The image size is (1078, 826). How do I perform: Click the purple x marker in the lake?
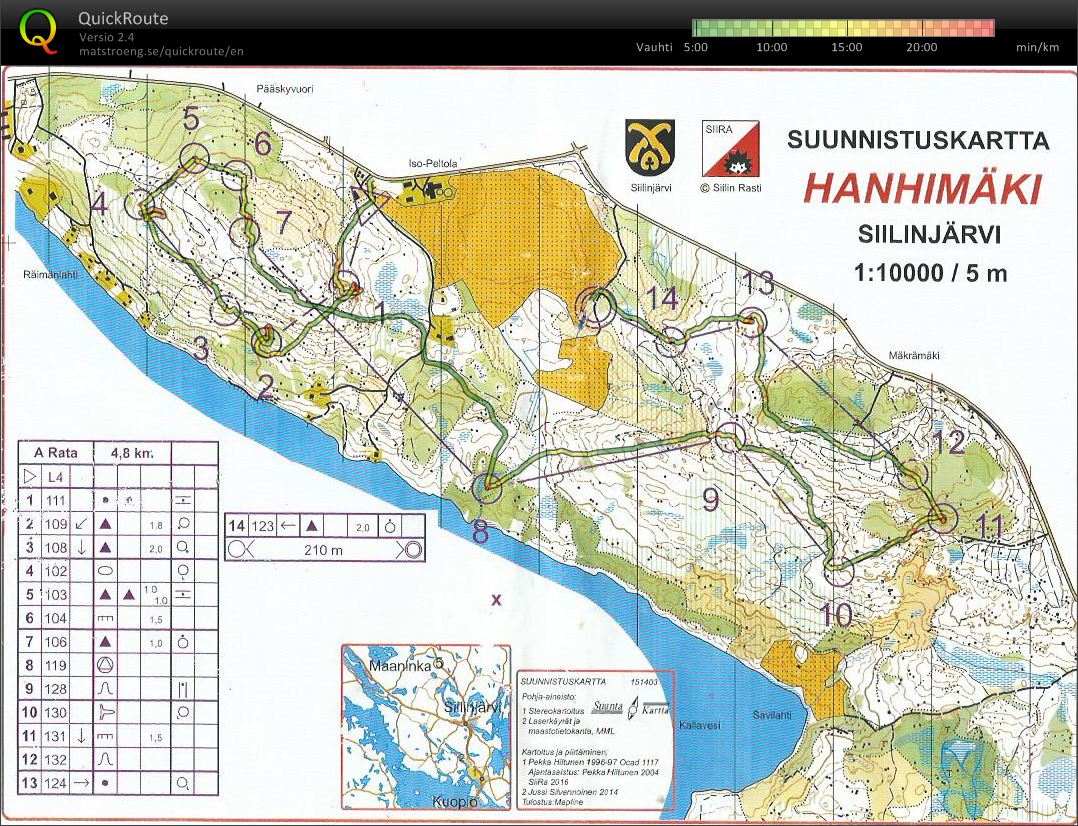496,600
